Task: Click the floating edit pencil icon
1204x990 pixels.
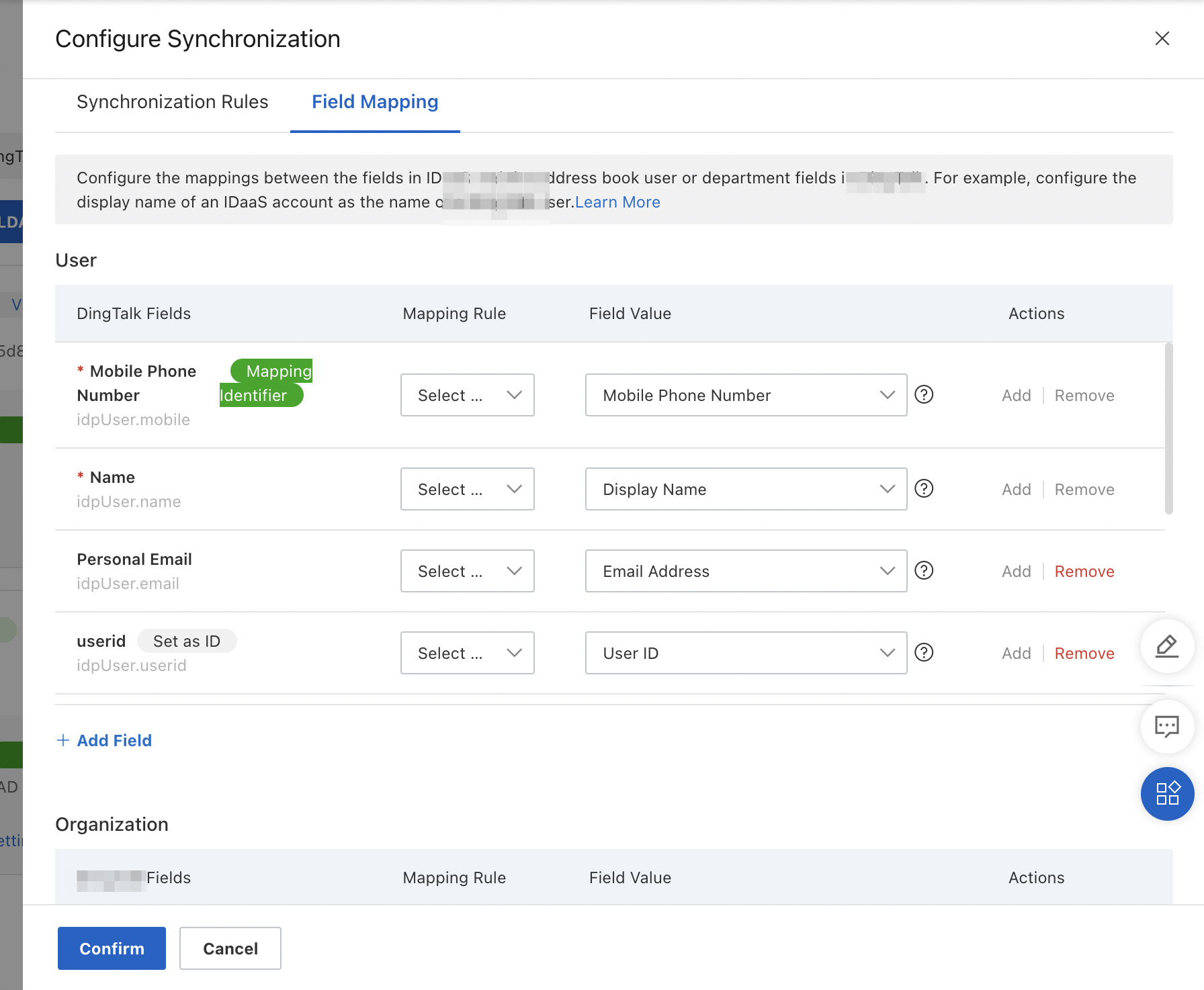Action: [1167, 646]
